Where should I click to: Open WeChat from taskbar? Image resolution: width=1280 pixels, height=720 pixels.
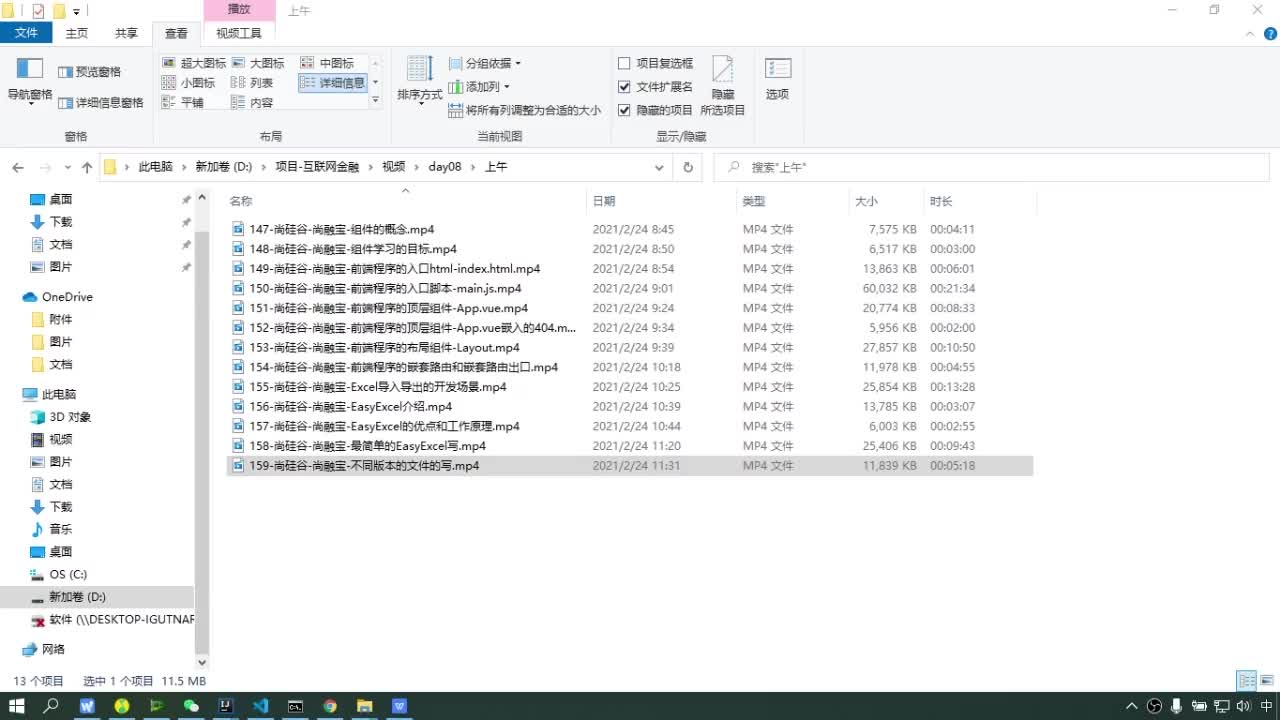click(191, 705)
